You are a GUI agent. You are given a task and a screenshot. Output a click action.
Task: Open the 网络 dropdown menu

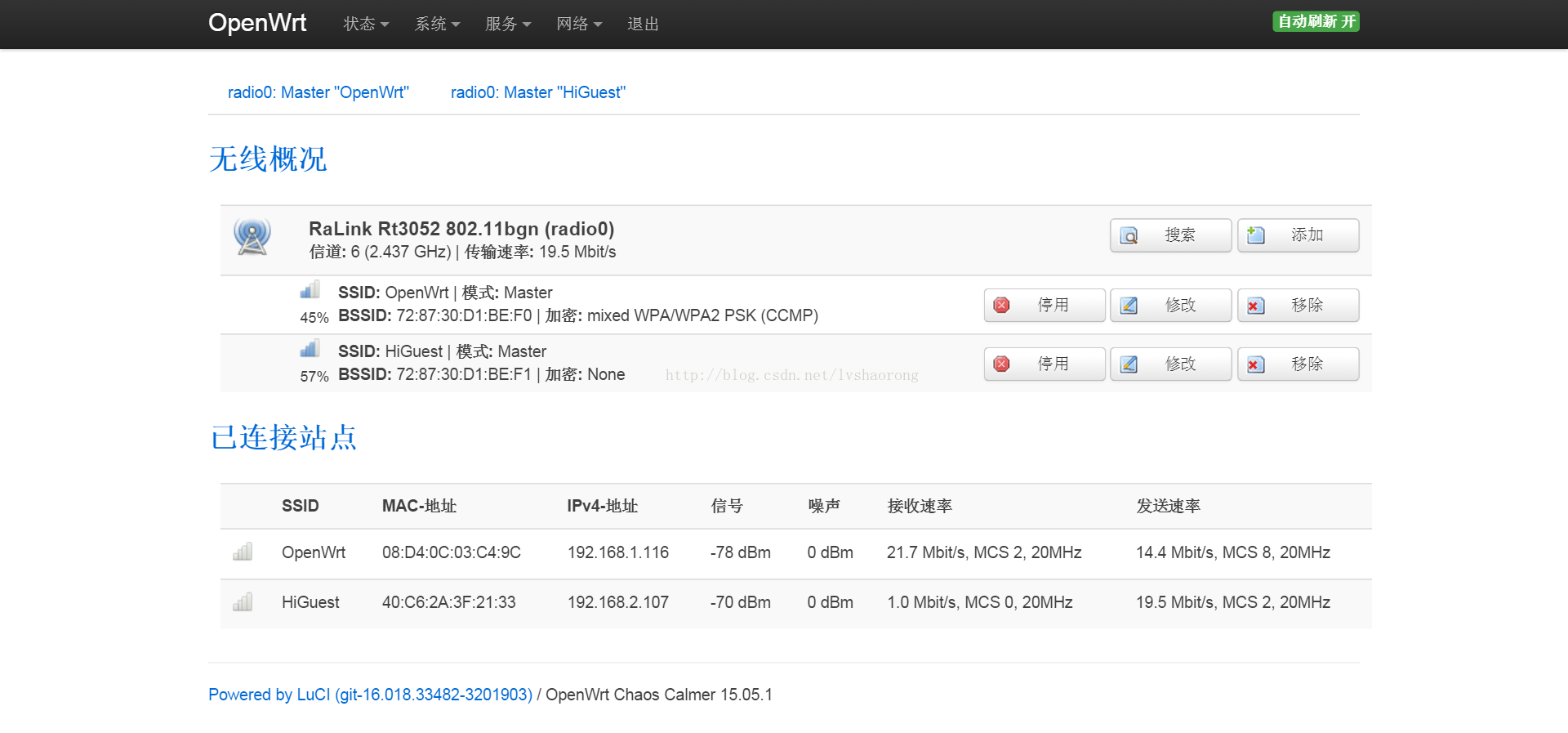click(x=579, y=24)
